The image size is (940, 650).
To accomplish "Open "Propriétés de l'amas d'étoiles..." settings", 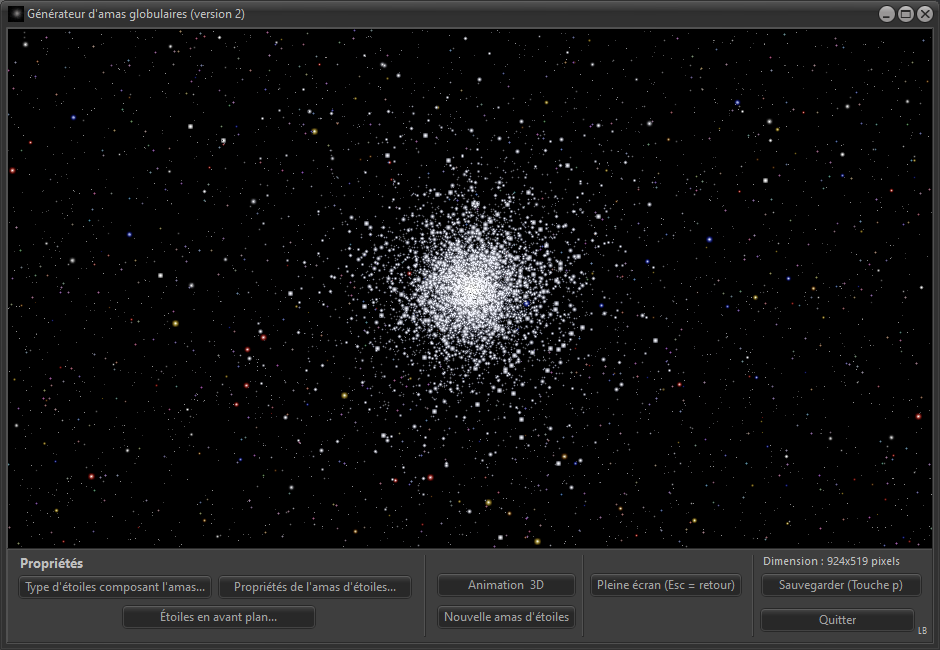I will click(315, 587).
